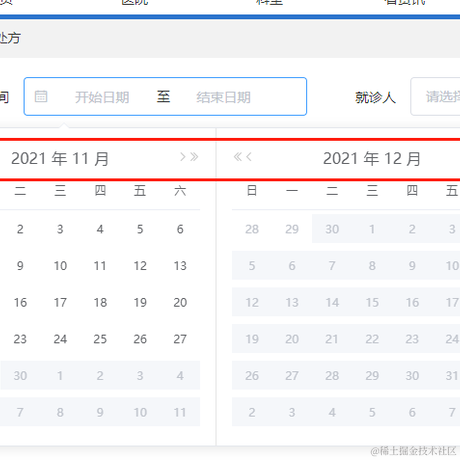
Task: Pick day 4 in the first row of November 2021
Action: point(100,229)
